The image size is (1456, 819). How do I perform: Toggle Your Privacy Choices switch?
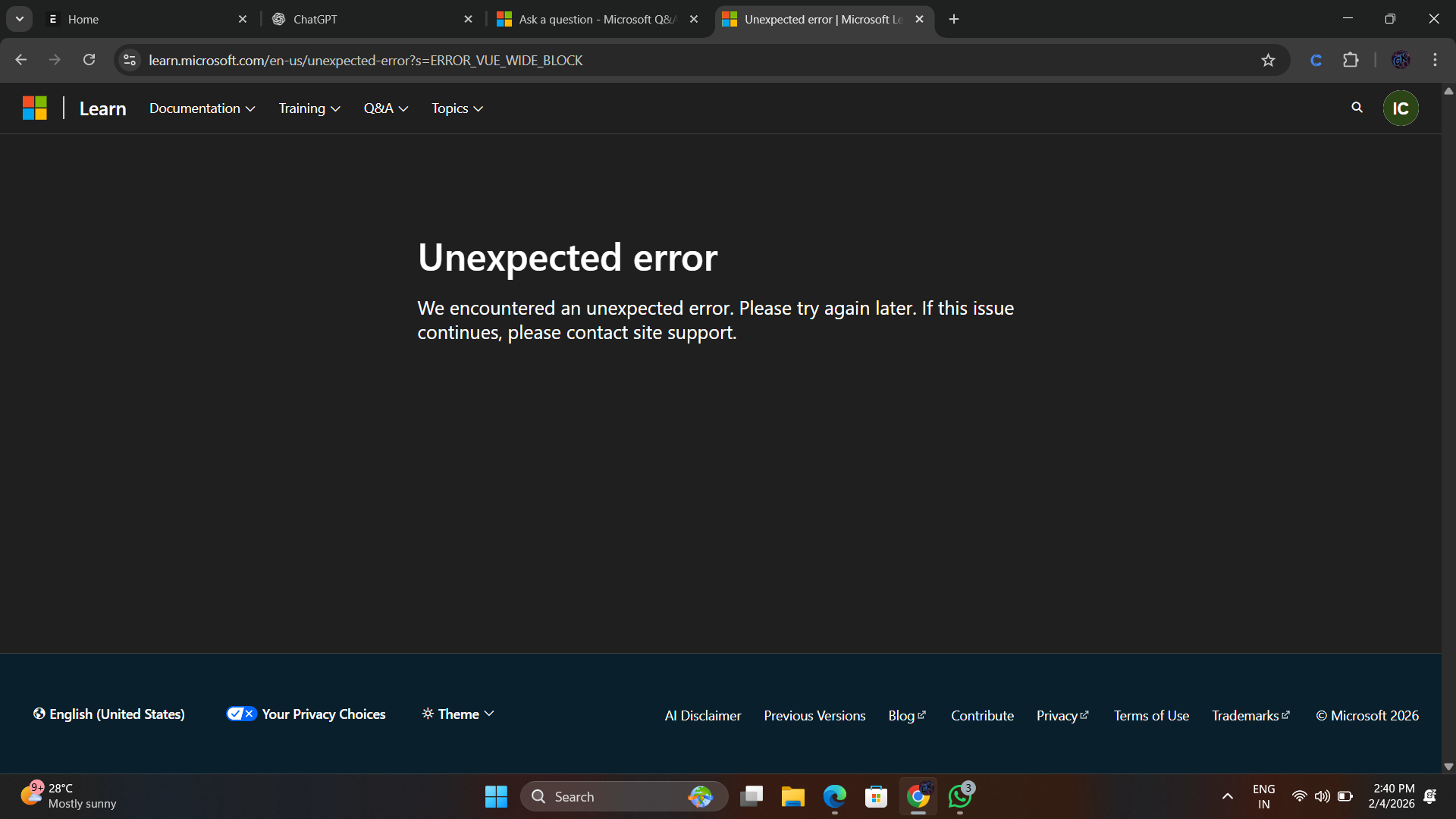pyautogui.click(x=241, y=714)
